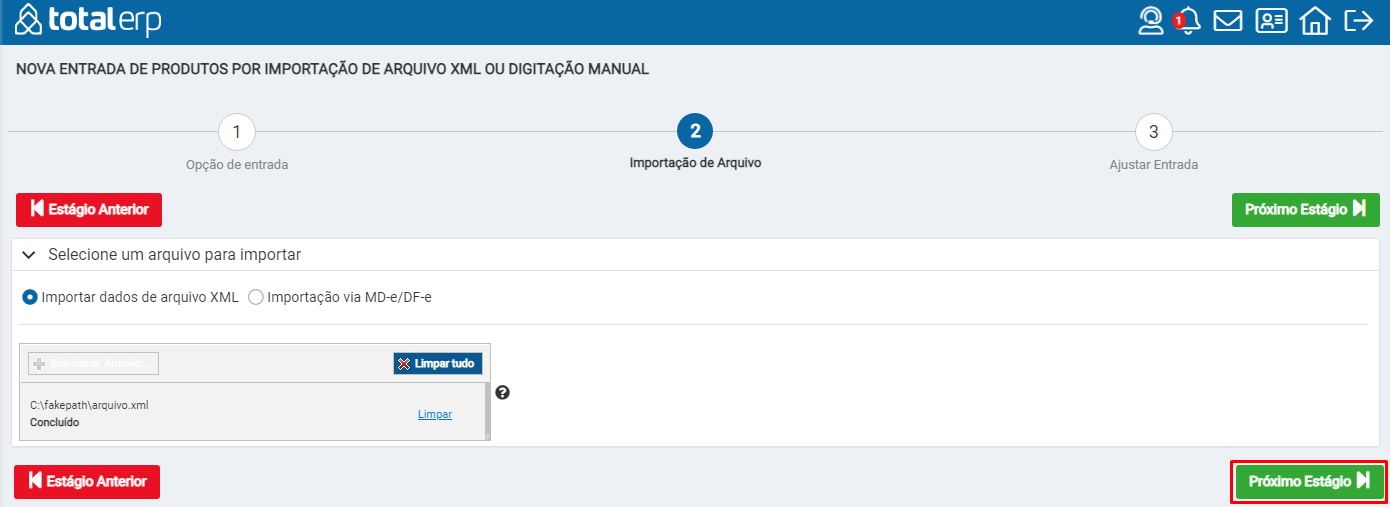This screenshot has height=507, width=1390.
Task: Click the Limpar tudo button
Action: tap(438, 363)
